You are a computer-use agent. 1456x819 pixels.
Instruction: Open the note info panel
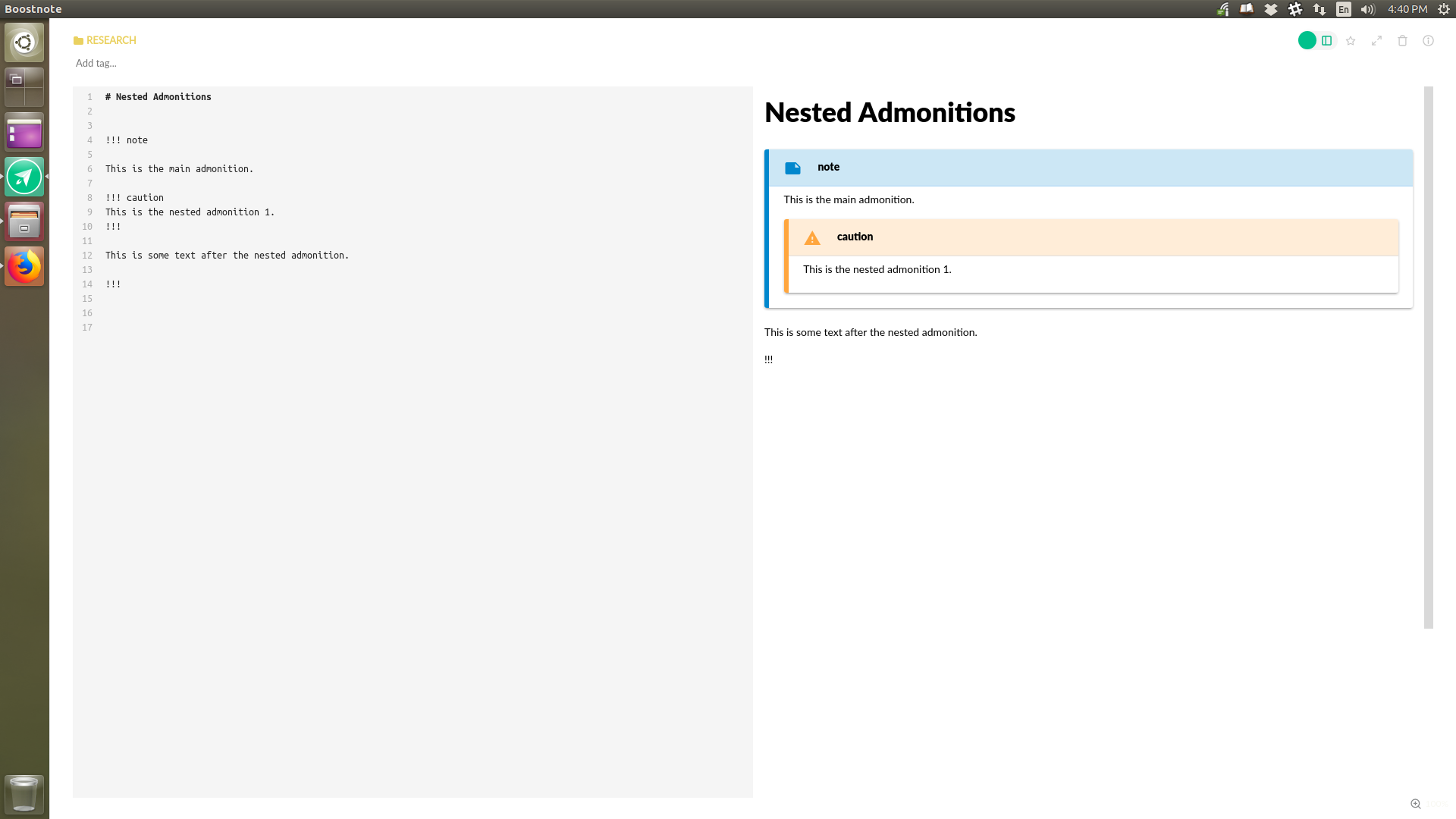click(x=1428, y=40)
